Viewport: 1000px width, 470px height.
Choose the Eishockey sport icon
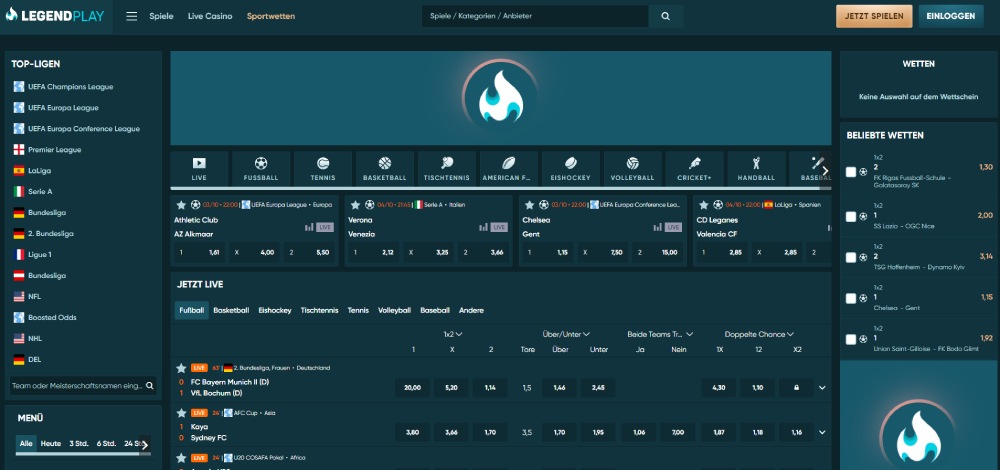(x=570, y=168)
